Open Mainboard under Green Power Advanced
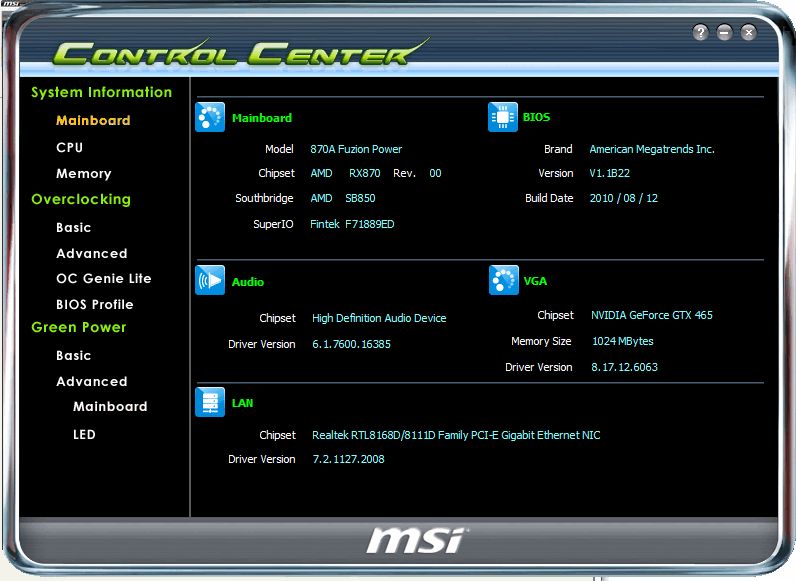The image size is (796, 581). [x=110, y=406]
